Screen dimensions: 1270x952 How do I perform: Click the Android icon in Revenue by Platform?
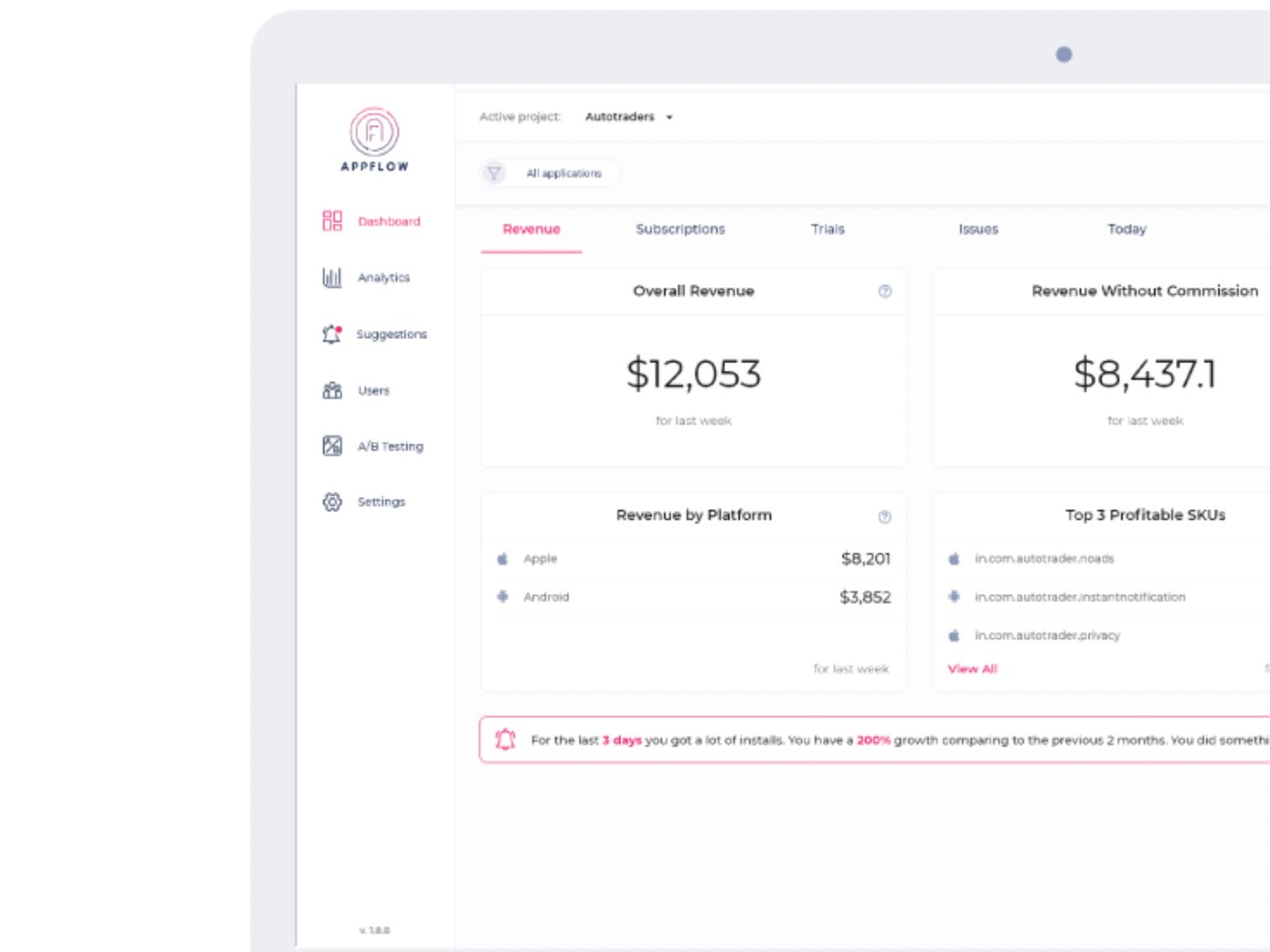point(502,596)
